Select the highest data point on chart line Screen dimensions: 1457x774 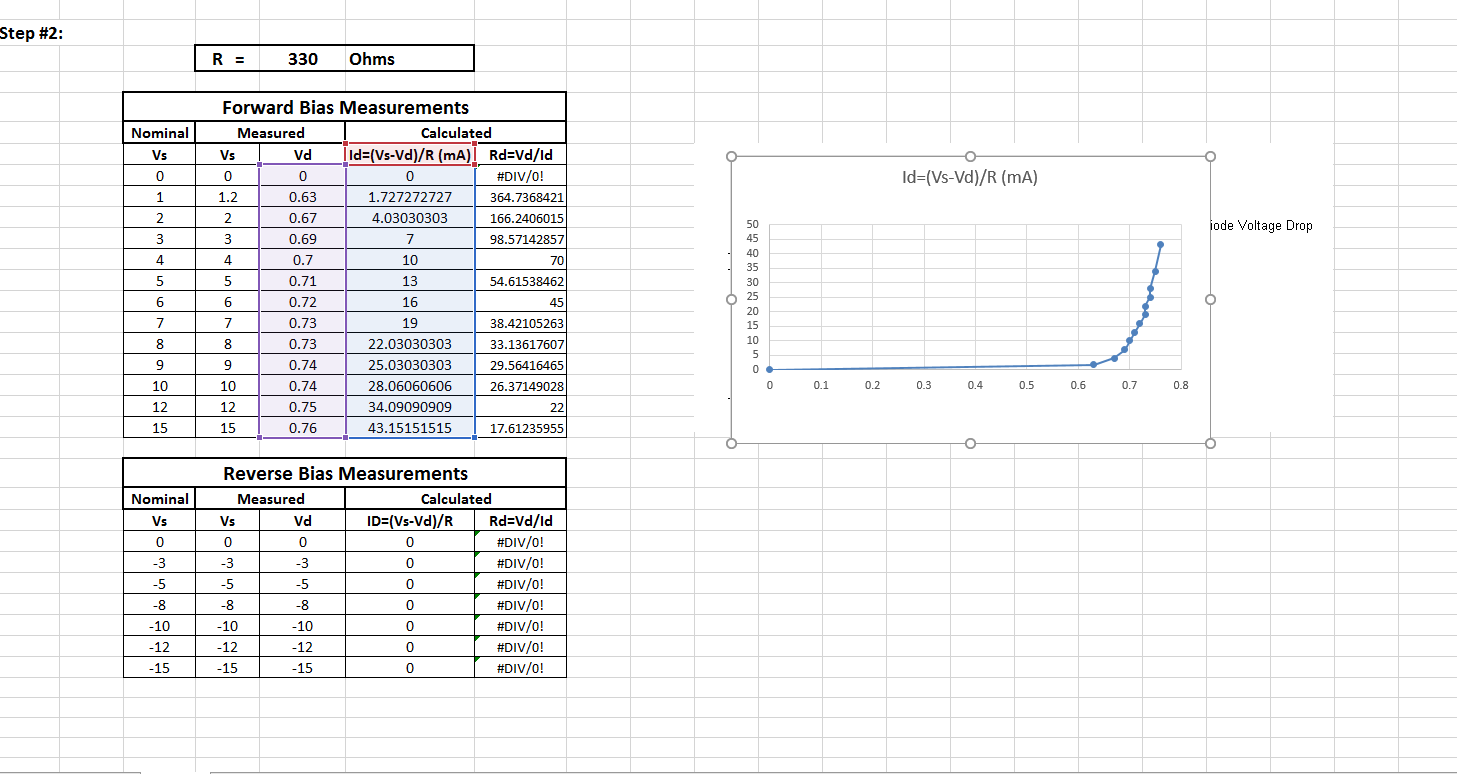[x=1160, y=244]
